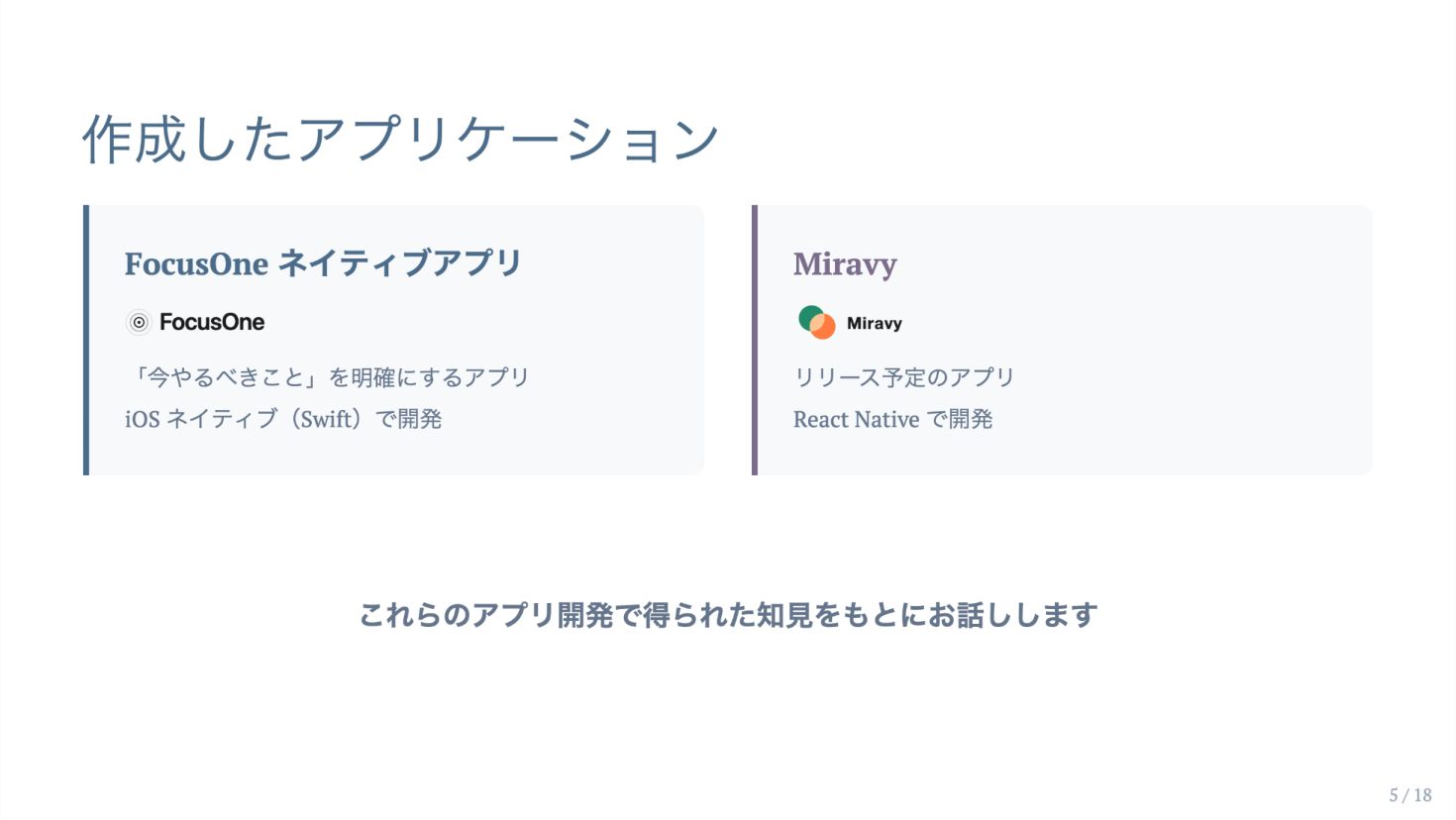Click the FocusOne concentric-circle target icon
The height and width of the screenshot is (820, 1456).
139,322
